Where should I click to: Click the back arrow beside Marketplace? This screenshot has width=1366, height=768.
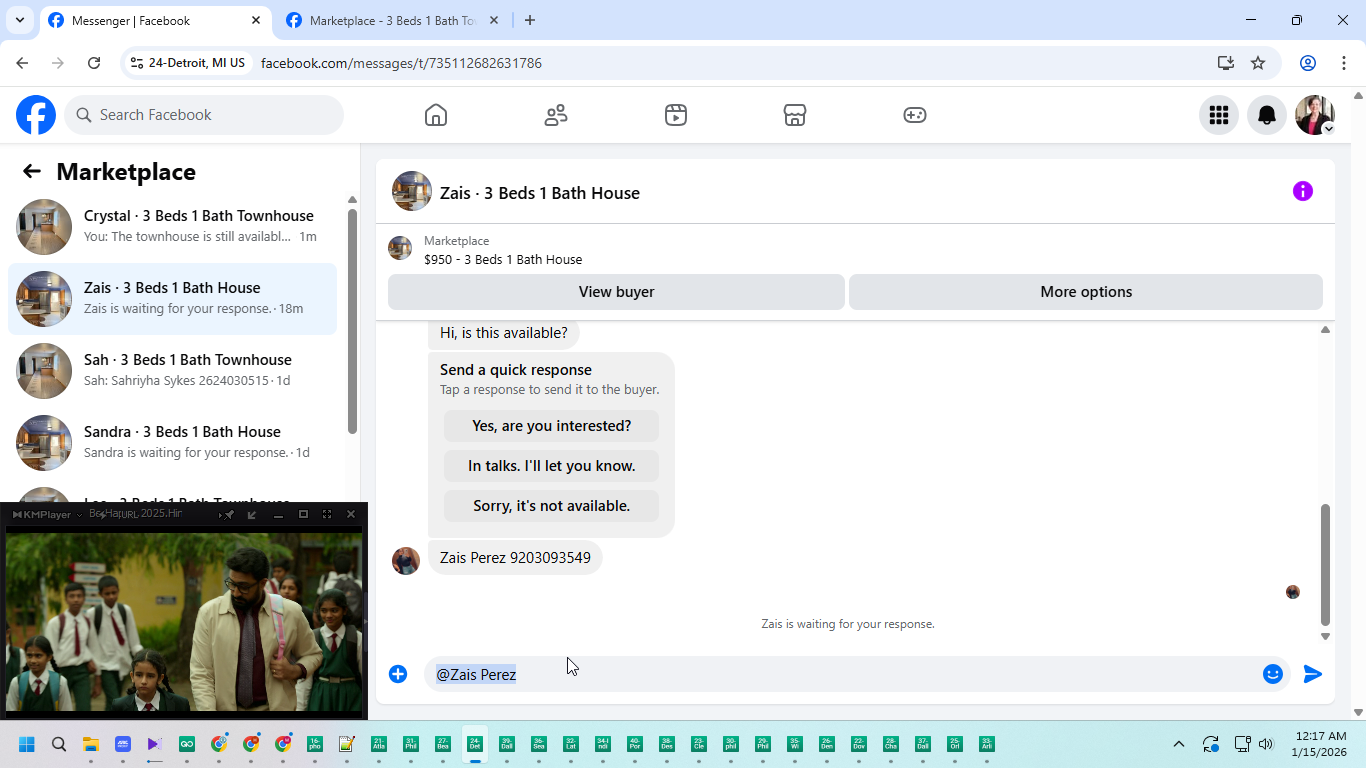(x=32, y=171)
